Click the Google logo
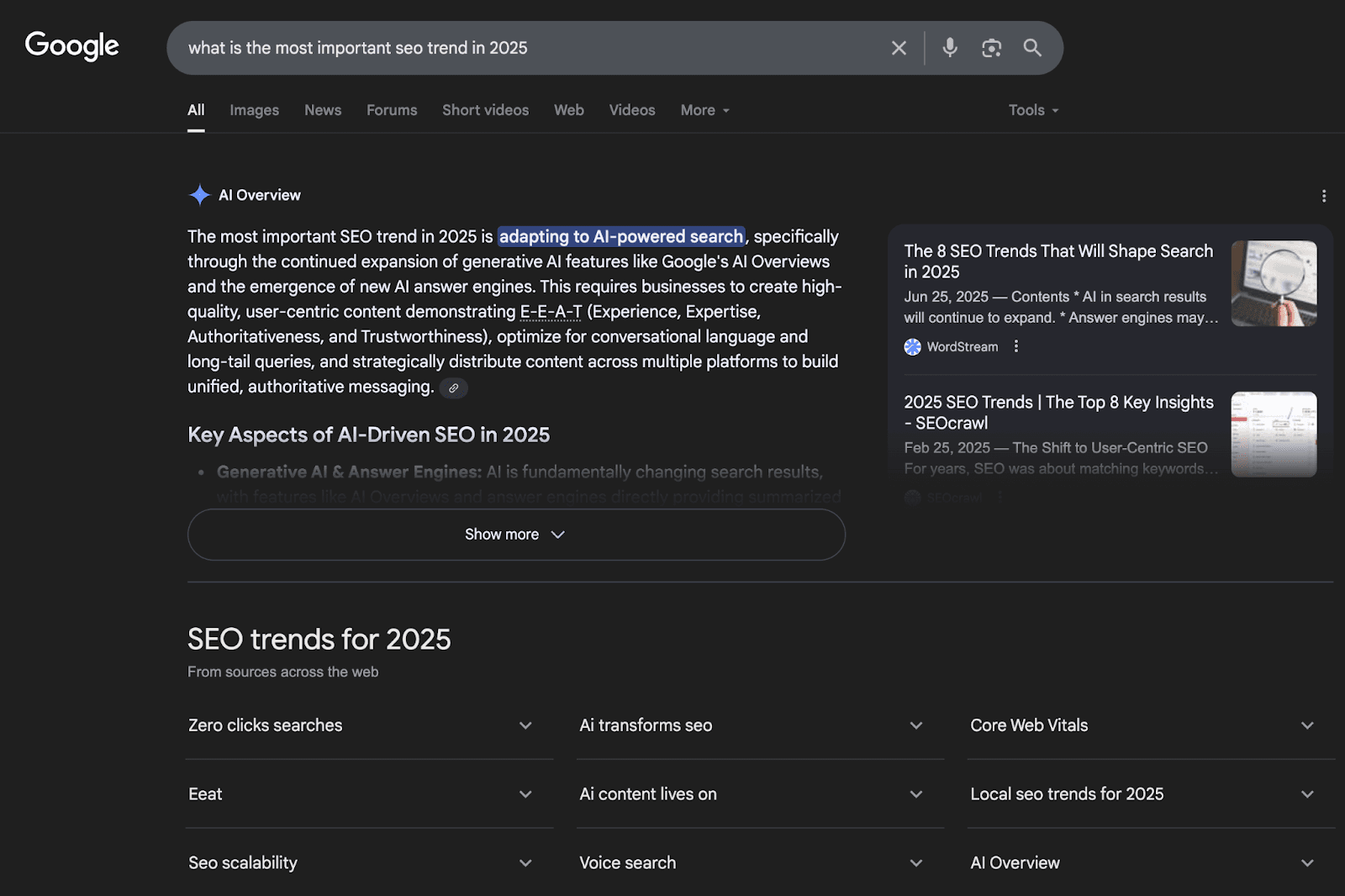This screenshot has height=896, width=1345. 71,46
